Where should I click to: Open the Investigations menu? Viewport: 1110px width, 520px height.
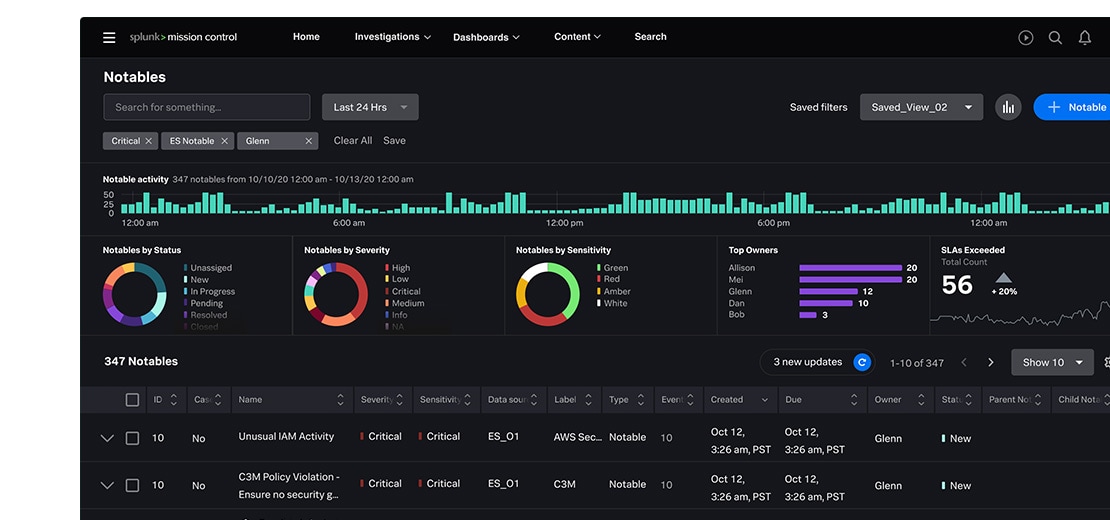pos(392,37)
